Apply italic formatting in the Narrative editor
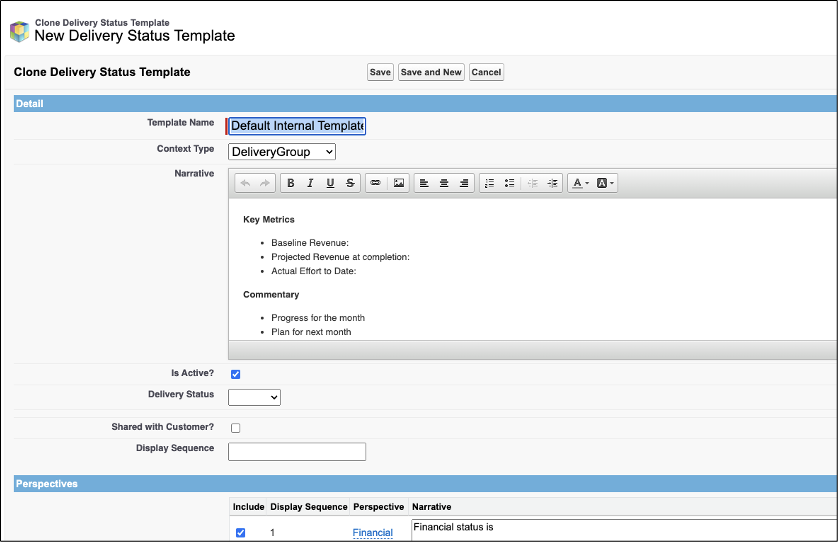This screenshot has height=542, width=838. click(x=310, y=183)
